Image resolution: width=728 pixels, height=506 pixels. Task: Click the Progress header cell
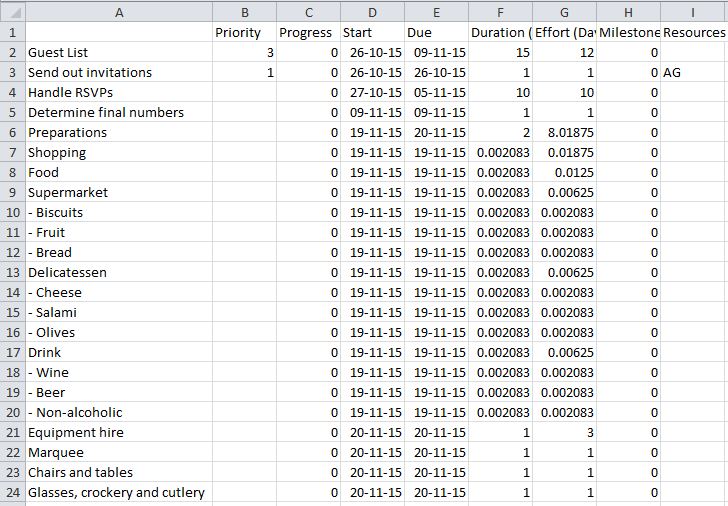pyautogui.click(x=306, y=32)
